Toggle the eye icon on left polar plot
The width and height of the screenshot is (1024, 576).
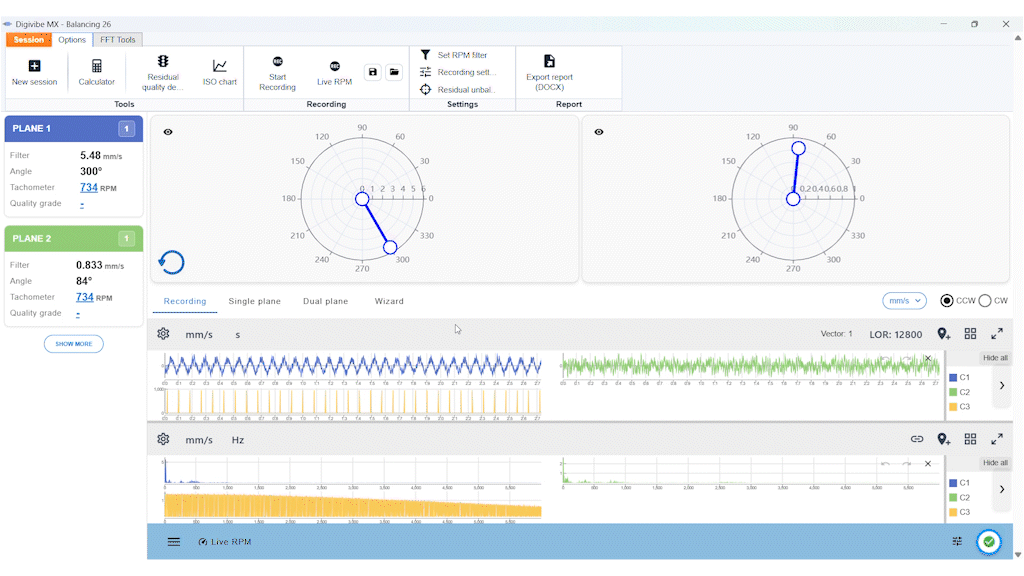(168, 132)
